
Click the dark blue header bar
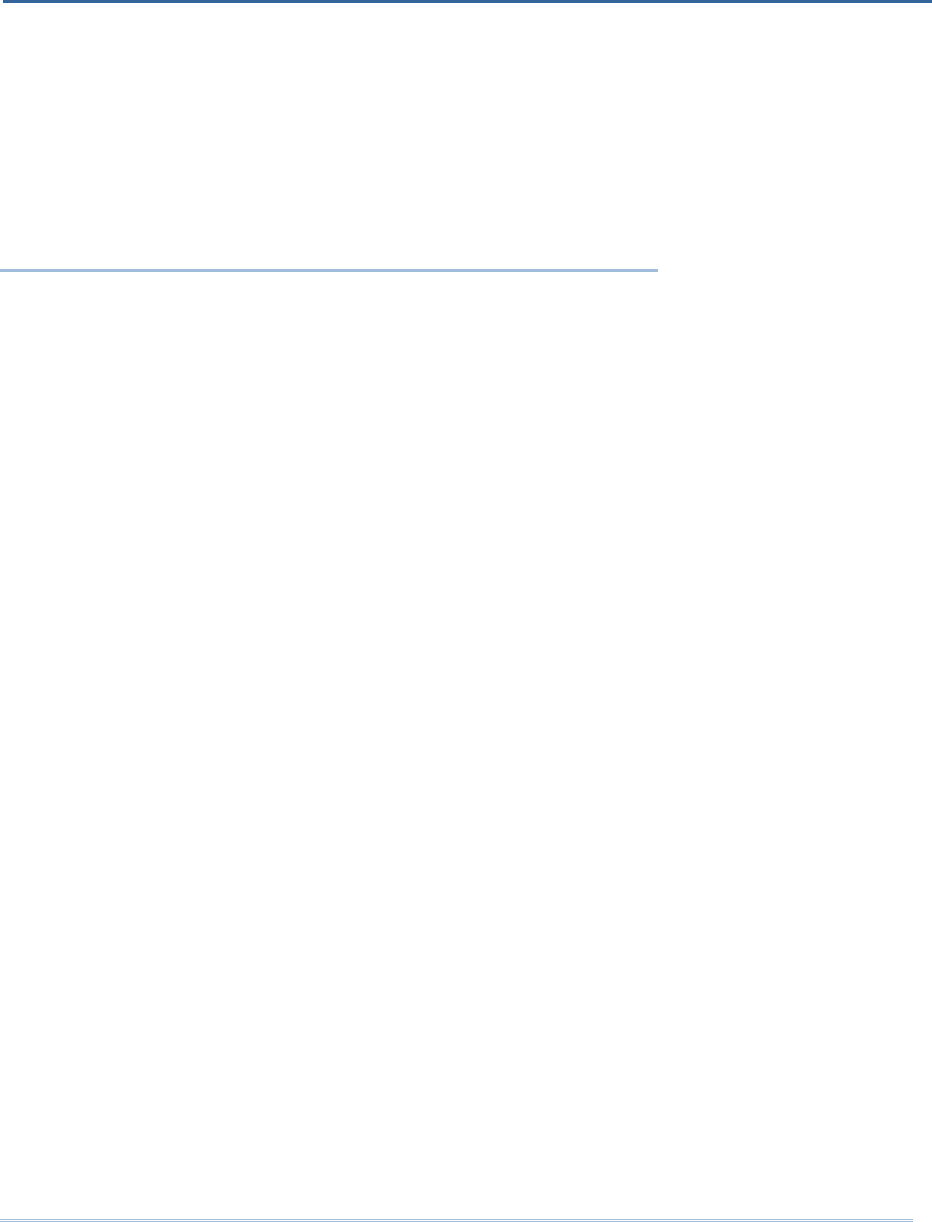(x=466, y=2)
